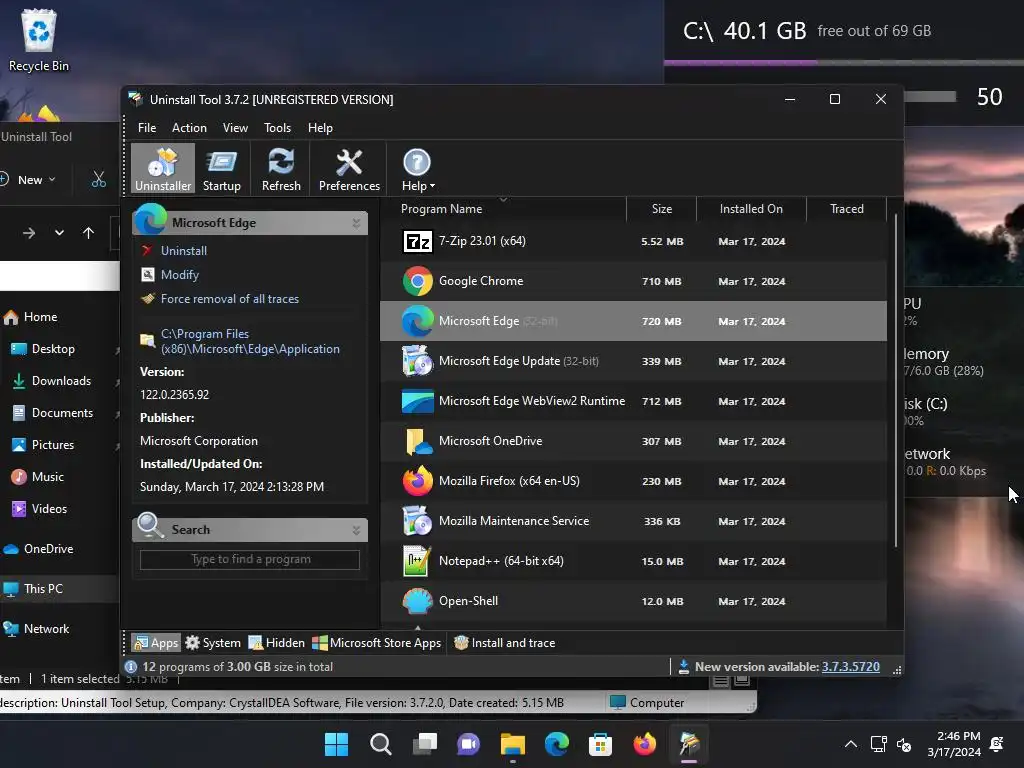Click the program list vertical scrollbar

[895, 379]
